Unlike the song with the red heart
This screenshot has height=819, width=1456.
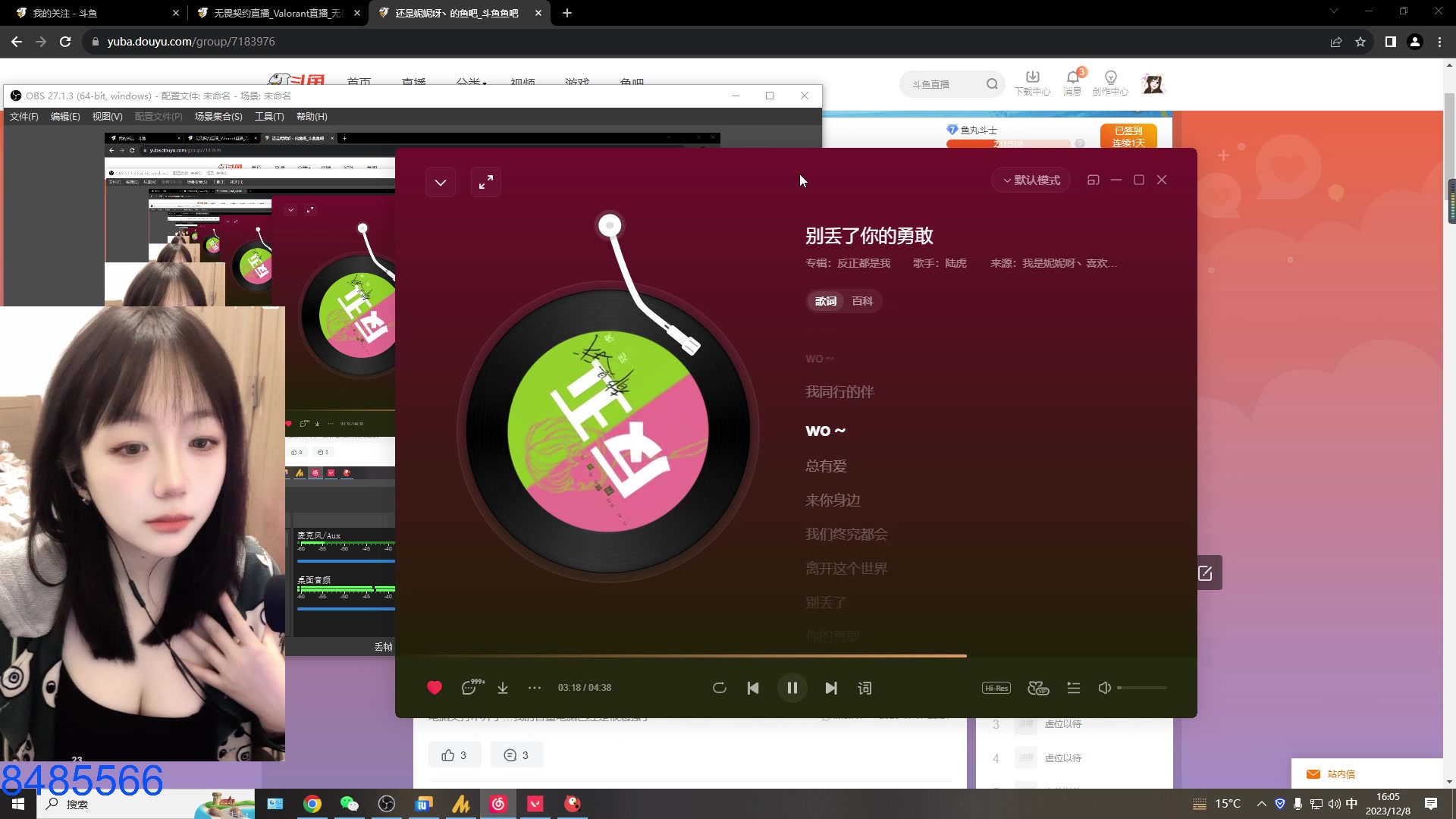tap(435, 688)
